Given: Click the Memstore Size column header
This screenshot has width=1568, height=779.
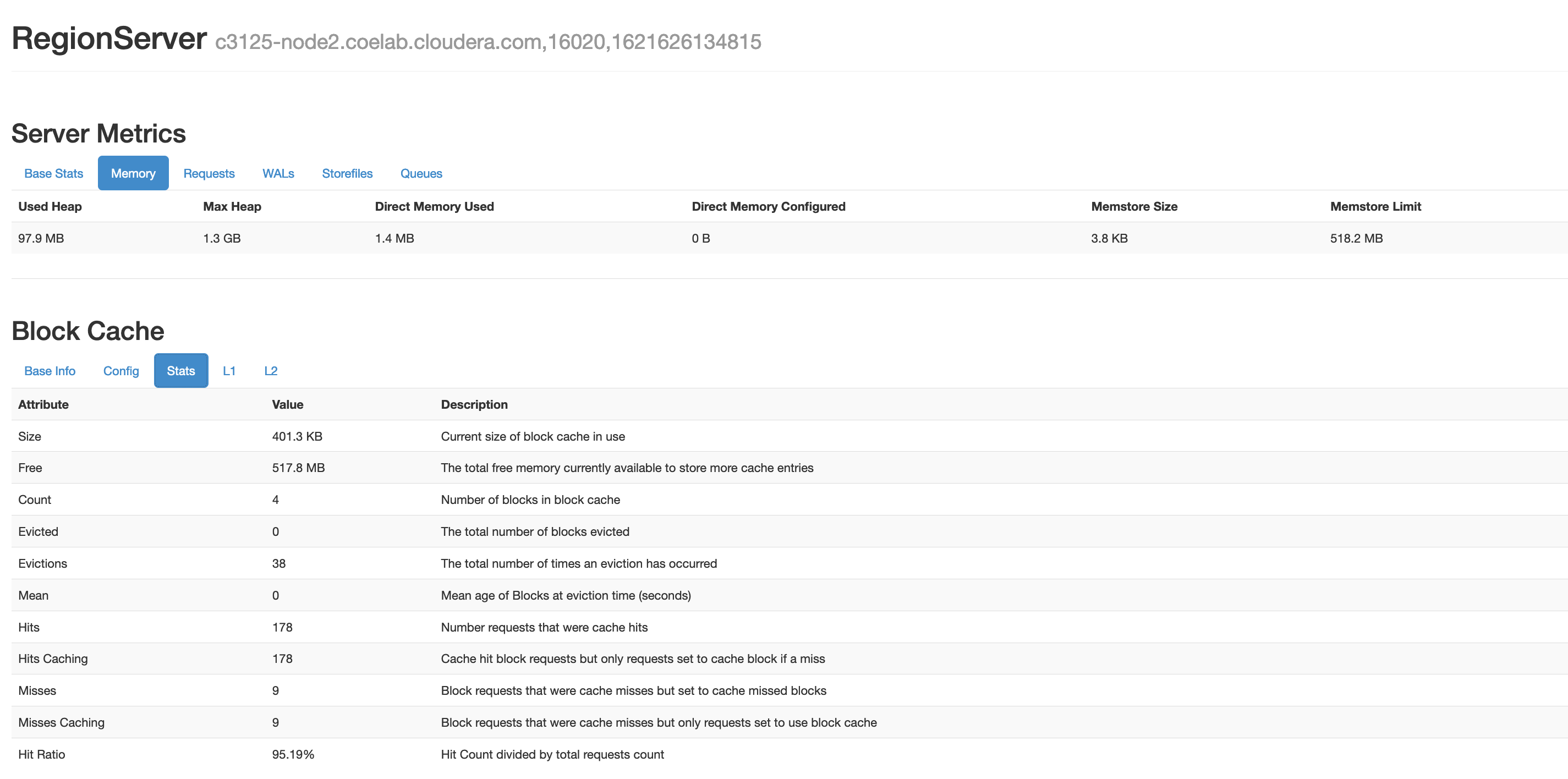Looking at the screenshot, I should [1133, 206].
